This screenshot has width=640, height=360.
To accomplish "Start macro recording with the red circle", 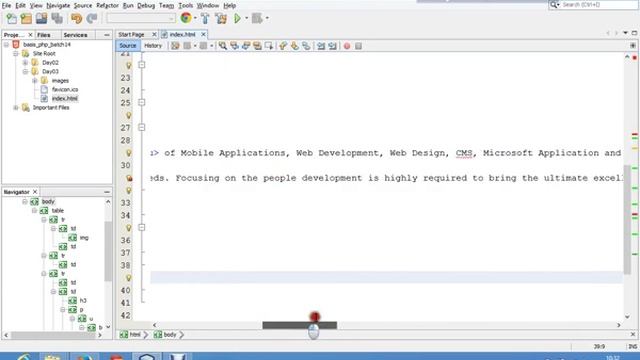I will point(347,46).
